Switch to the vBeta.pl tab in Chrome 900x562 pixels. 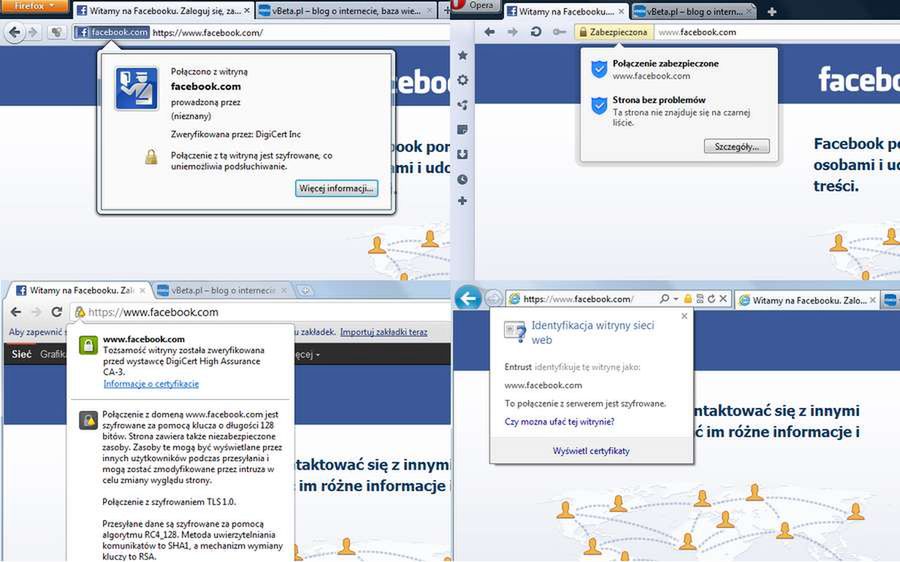click(x=222, y=290)
